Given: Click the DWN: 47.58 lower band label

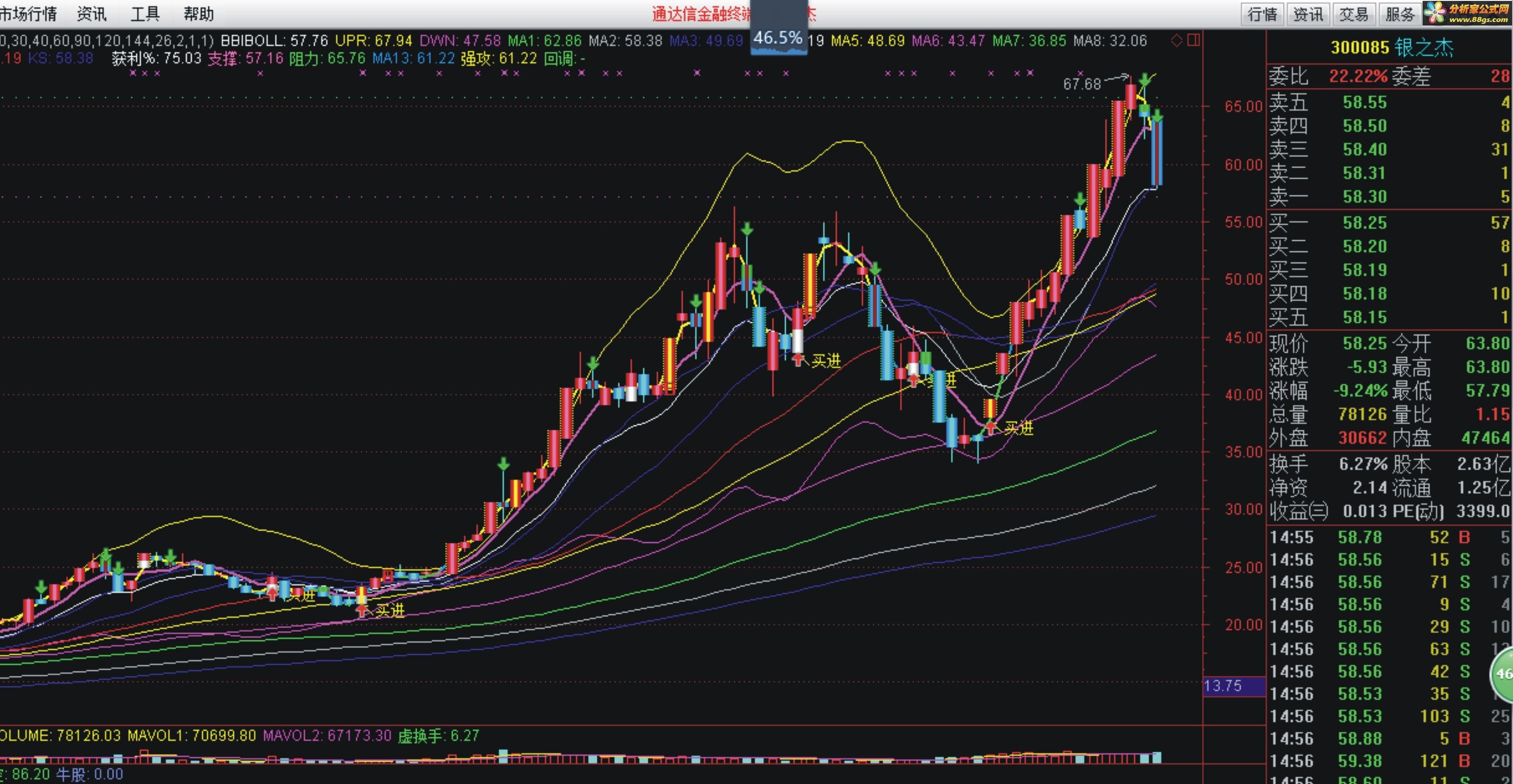Looking at the screenshot, I should 460,41.
